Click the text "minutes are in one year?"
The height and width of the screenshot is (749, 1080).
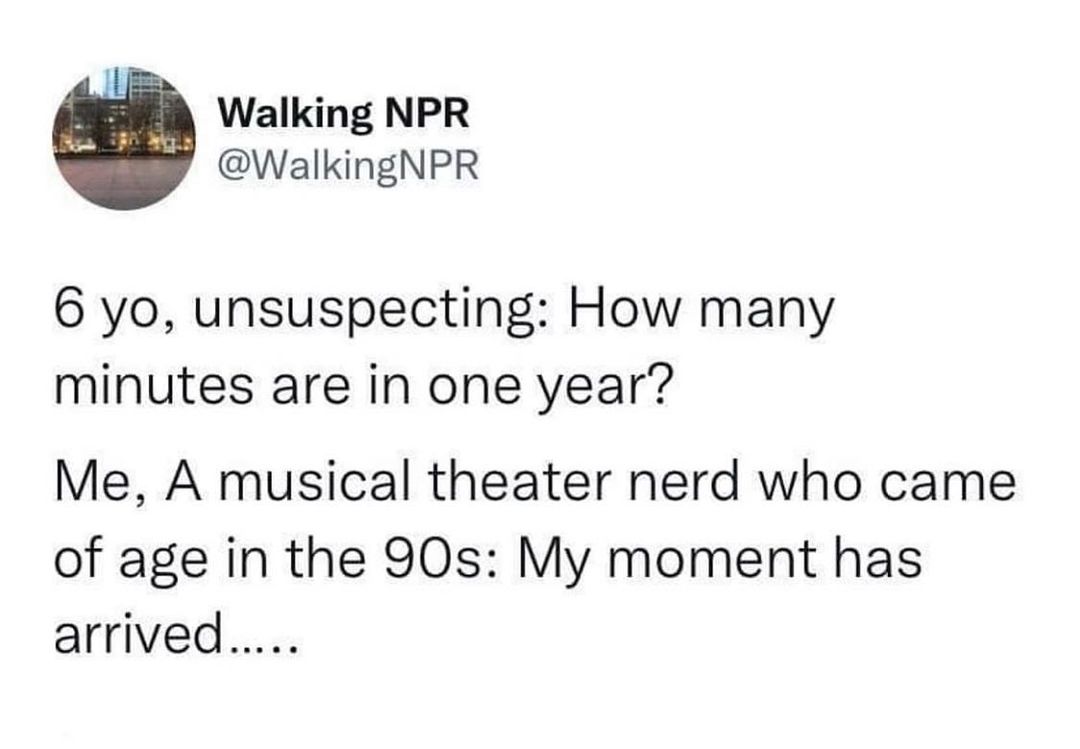tap(362, 387)
